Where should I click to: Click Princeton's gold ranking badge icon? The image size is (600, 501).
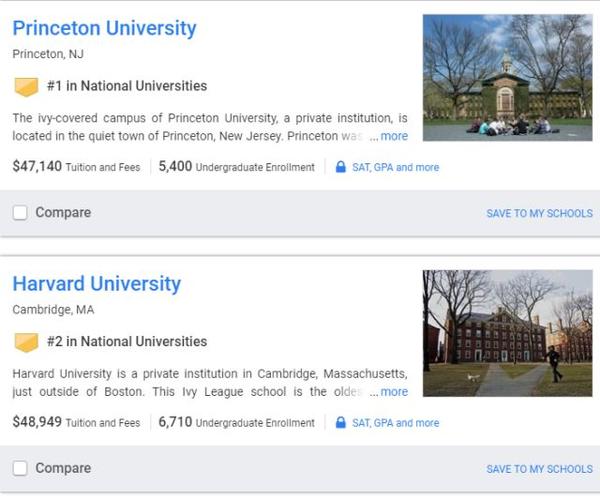(26, 86)
